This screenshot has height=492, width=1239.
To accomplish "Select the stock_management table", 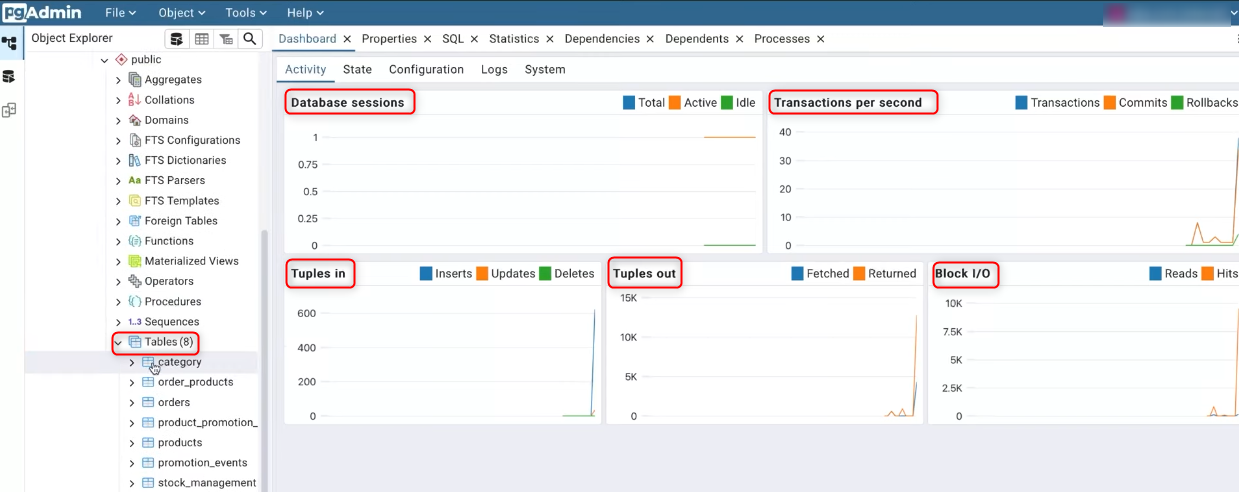I will point(206,483).
